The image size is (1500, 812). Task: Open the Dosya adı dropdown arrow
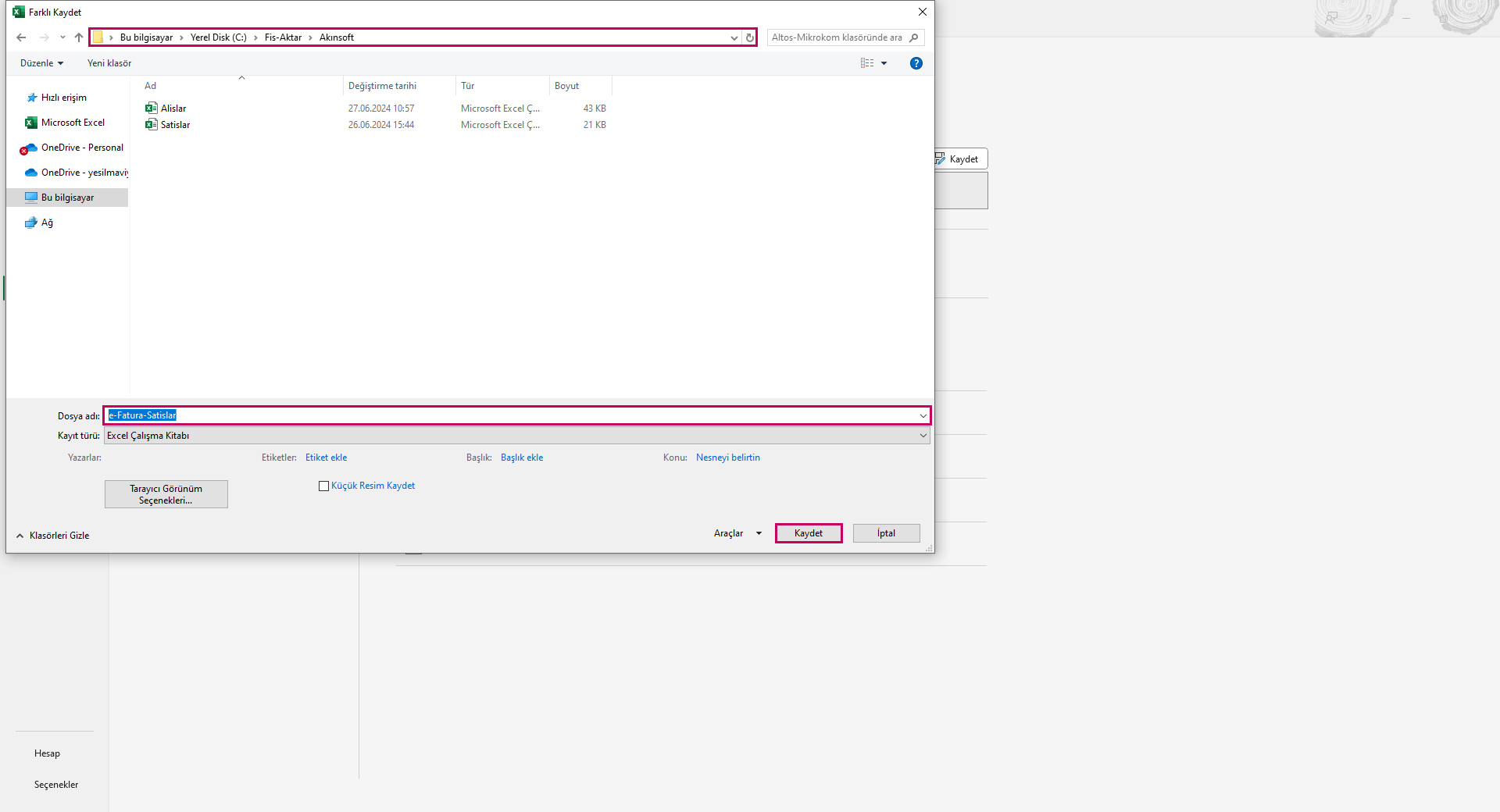coord(923,415)
